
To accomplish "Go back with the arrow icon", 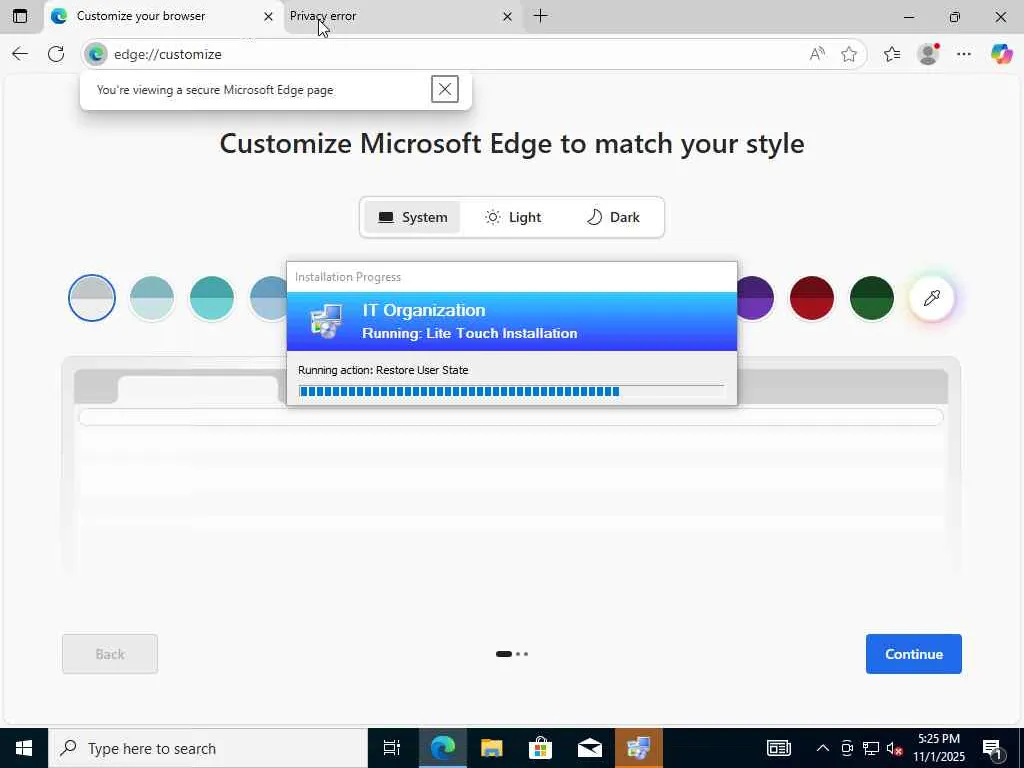I will (20, 54).
